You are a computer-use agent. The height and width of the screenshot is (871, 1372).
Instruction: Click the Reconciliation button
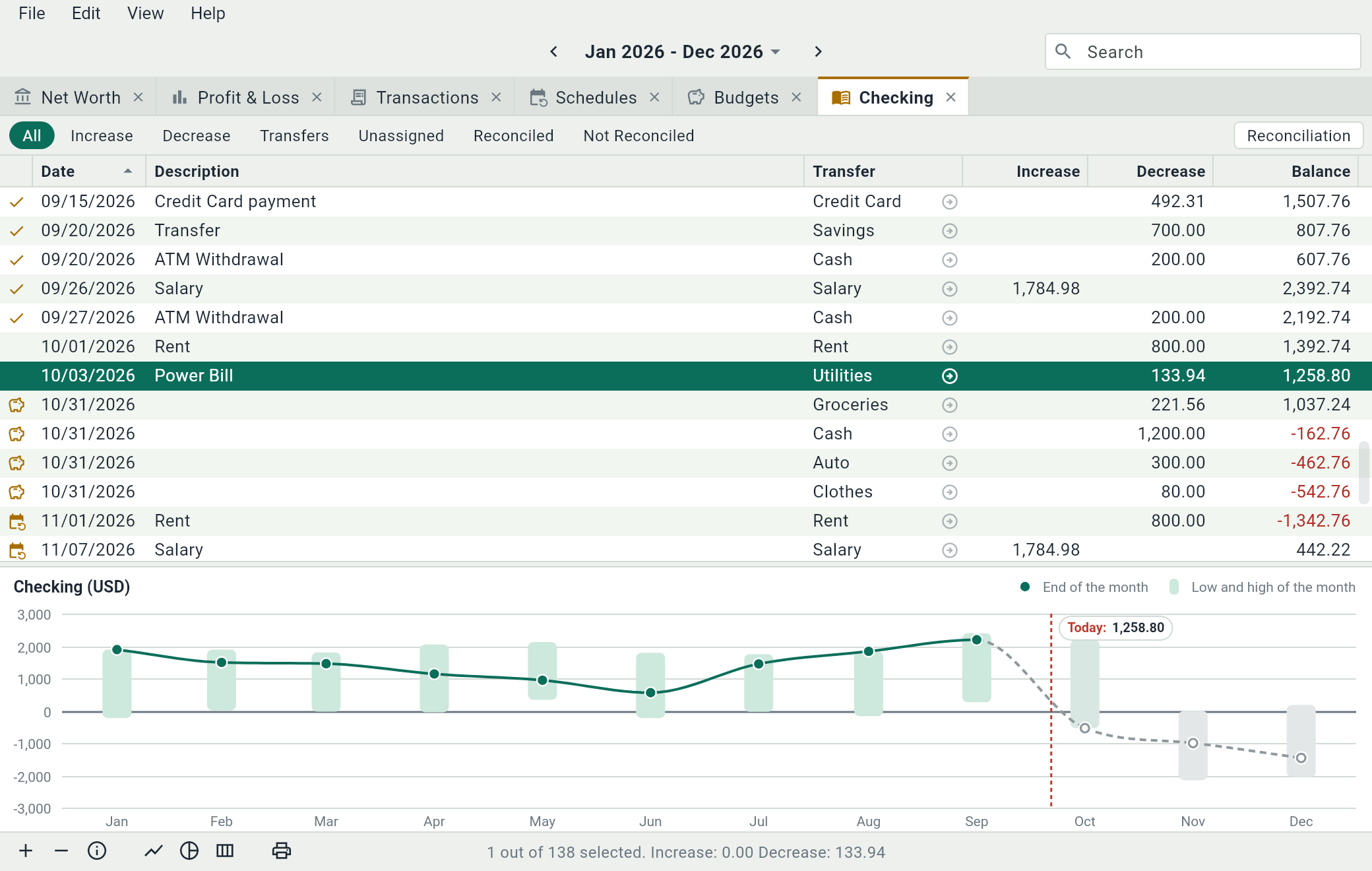1298,136
